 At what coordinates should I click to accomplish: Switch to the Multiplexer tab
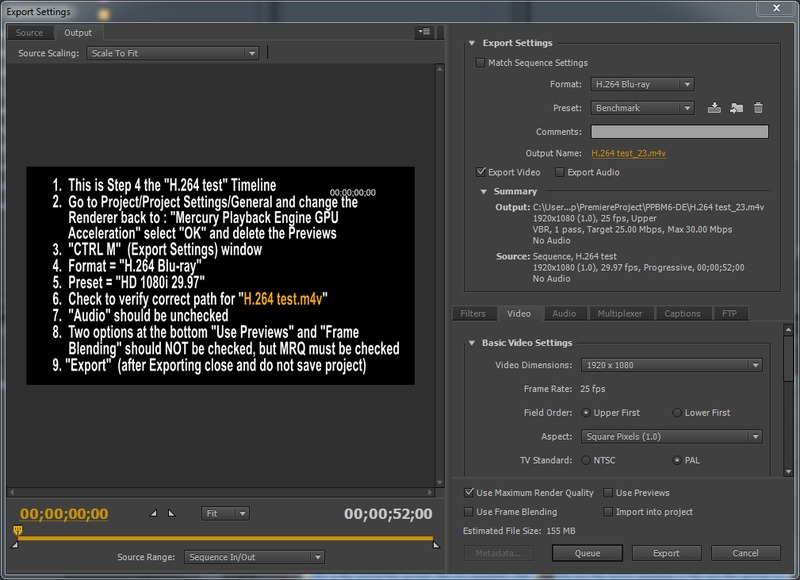[x=620, y=314]
